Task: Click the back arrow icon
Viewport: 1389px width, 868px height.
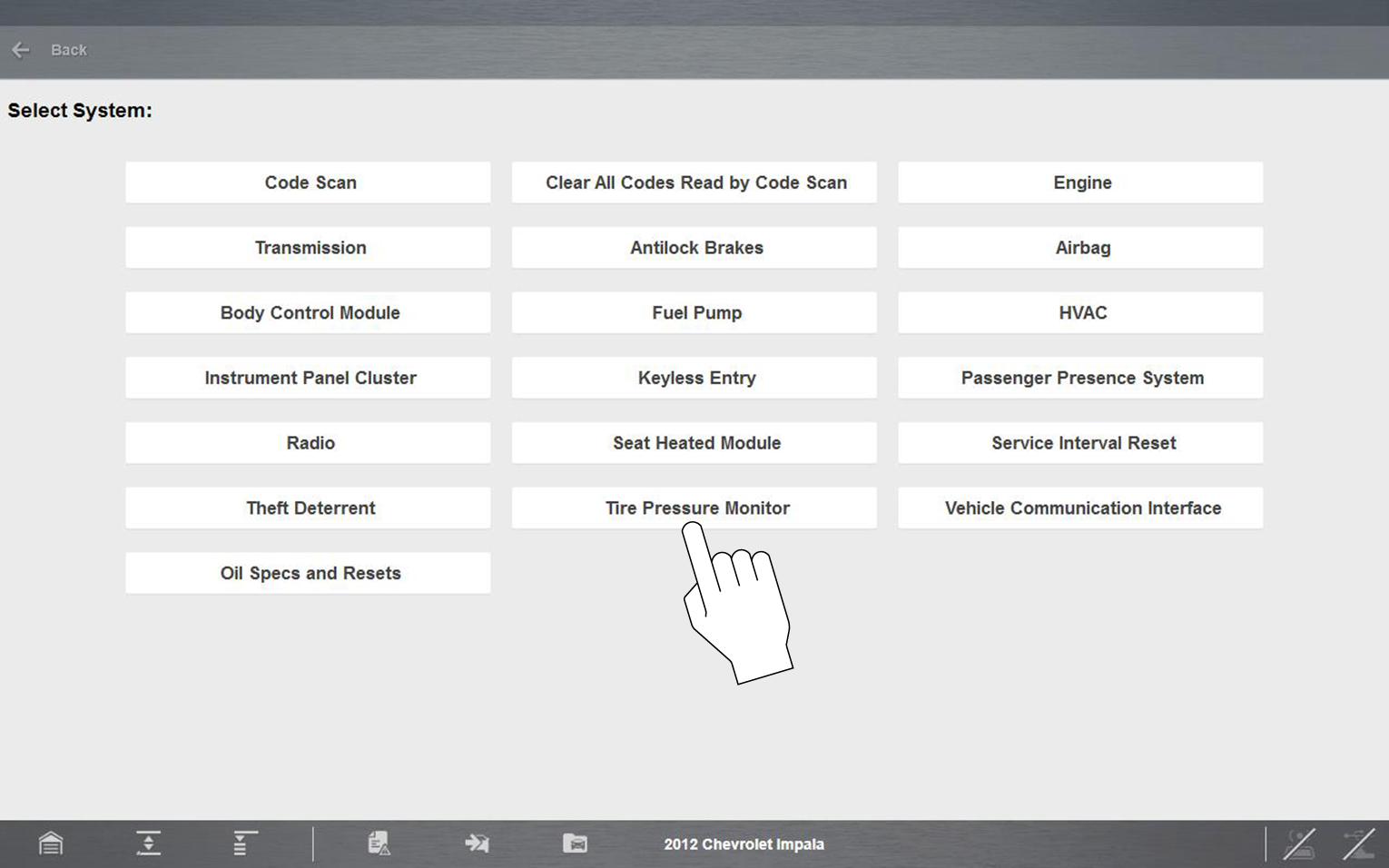Action: [x=21, y=50]
